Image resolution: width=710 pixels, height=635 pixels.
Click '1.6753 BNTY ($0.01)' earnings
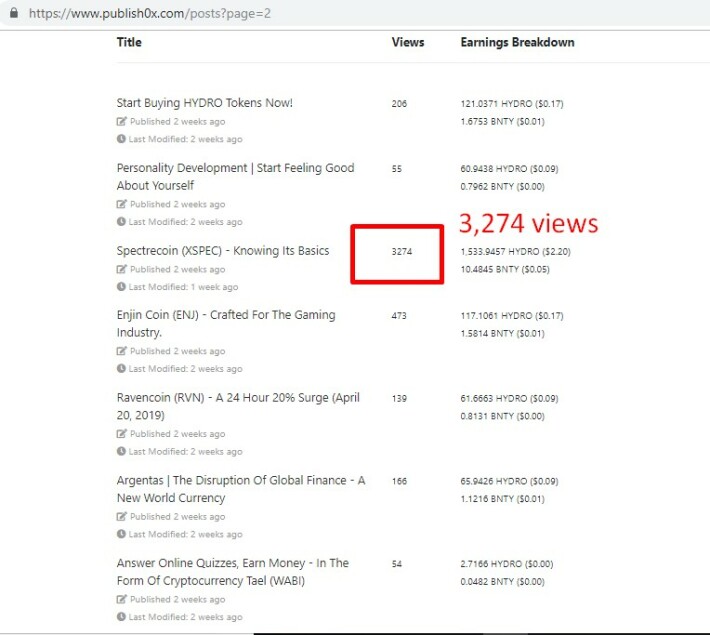(503, 121)
